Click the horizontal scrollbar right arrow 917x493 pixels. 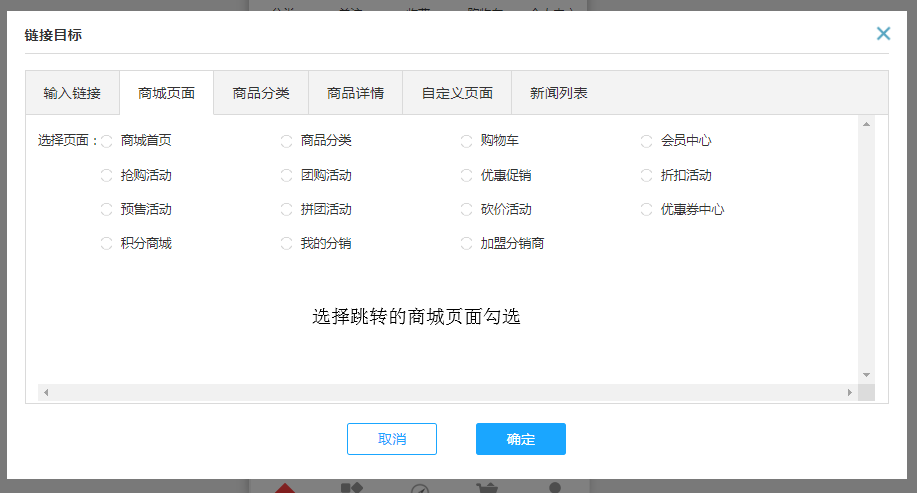pyautogui.click(x=850, y=393)
